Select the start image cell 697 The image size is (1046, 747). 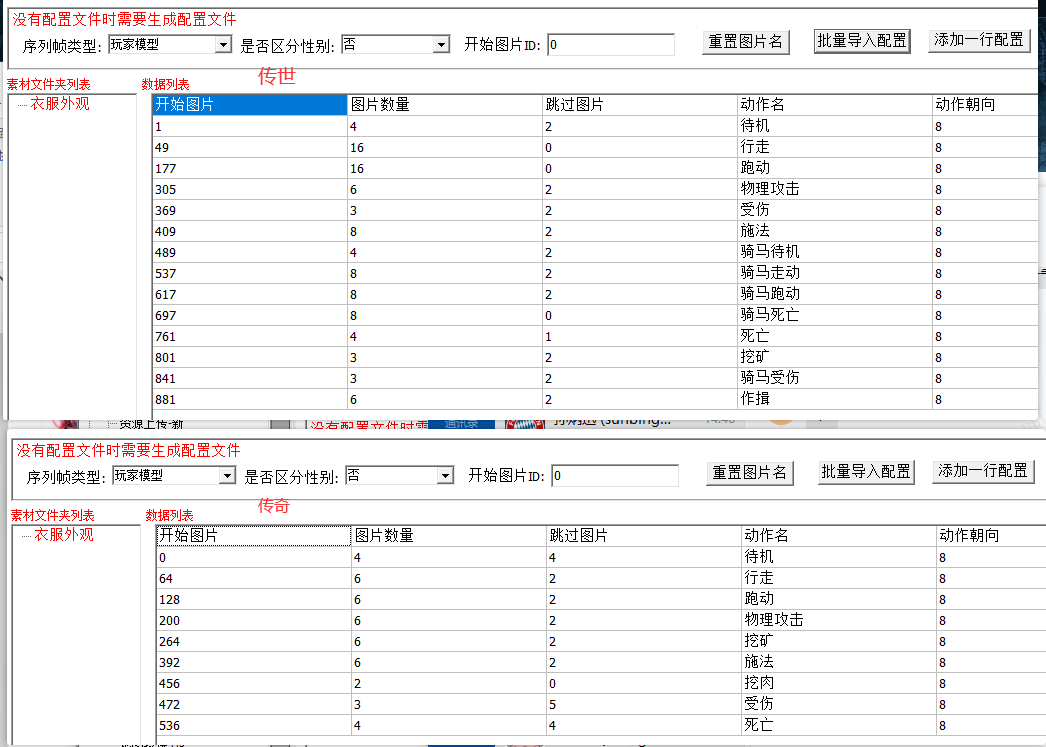[x=250, y=315]
